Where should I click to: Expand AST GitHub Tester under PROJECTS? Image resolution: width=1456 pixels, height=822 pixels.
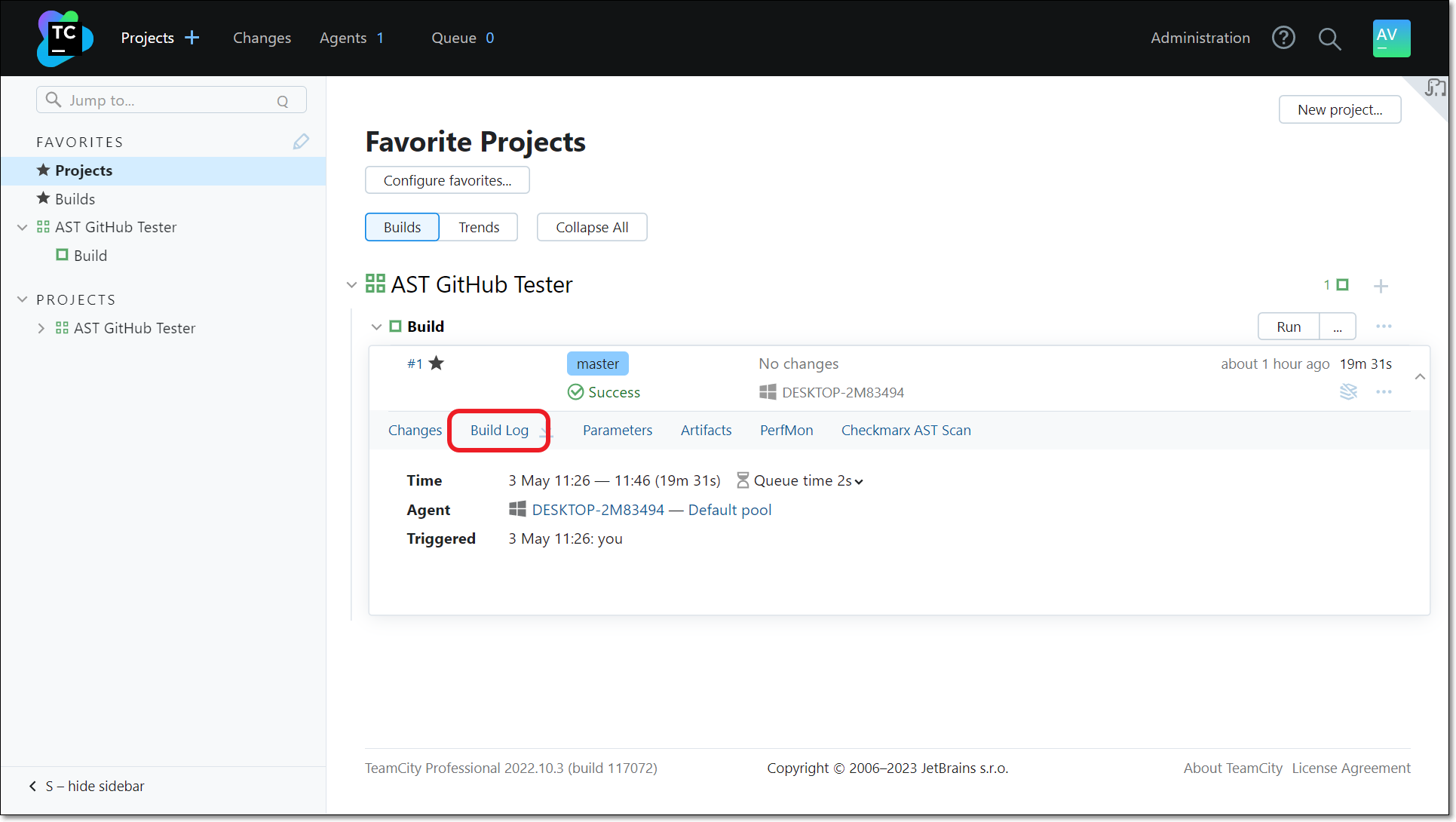click(41, 328)
